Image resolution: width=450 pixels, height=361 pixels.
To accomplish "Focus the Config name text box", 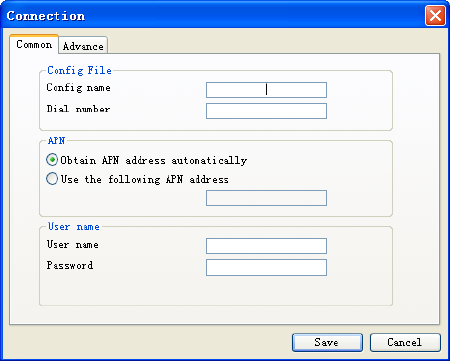I will [x=266, y=90].
